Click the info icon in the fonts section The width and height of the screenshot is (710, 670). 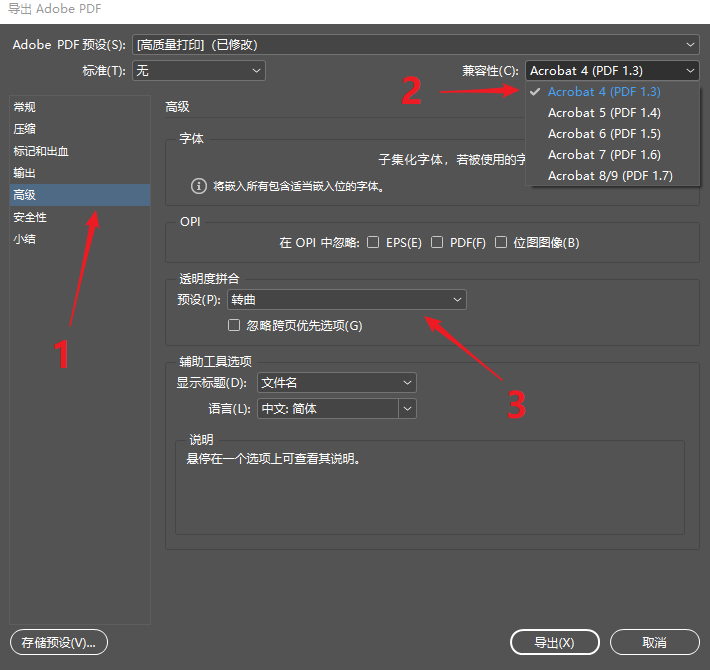point(199,186)
